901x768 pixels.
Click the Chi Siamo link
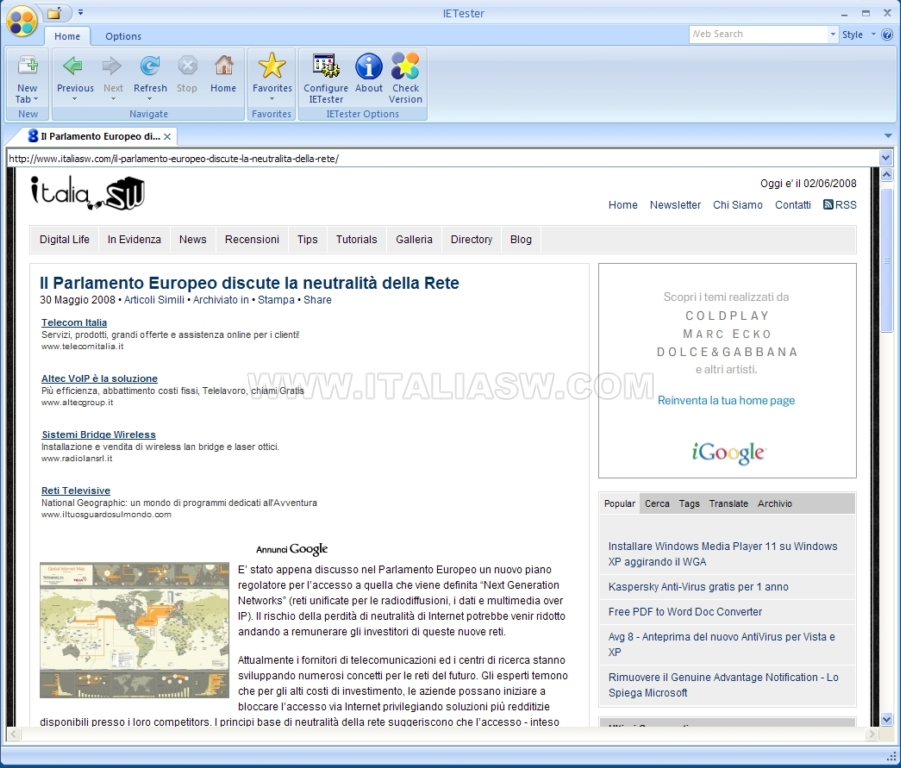(738, 205)
